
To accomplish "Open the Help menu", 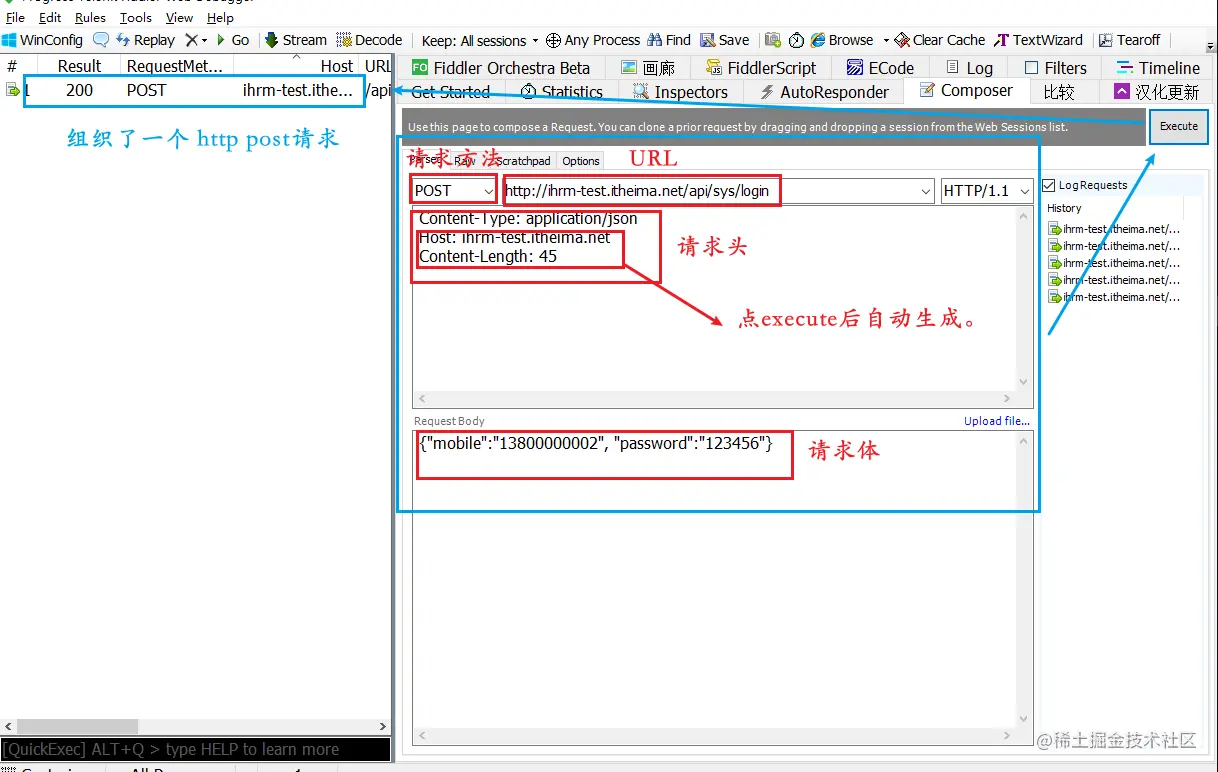I will coord(220,18).
